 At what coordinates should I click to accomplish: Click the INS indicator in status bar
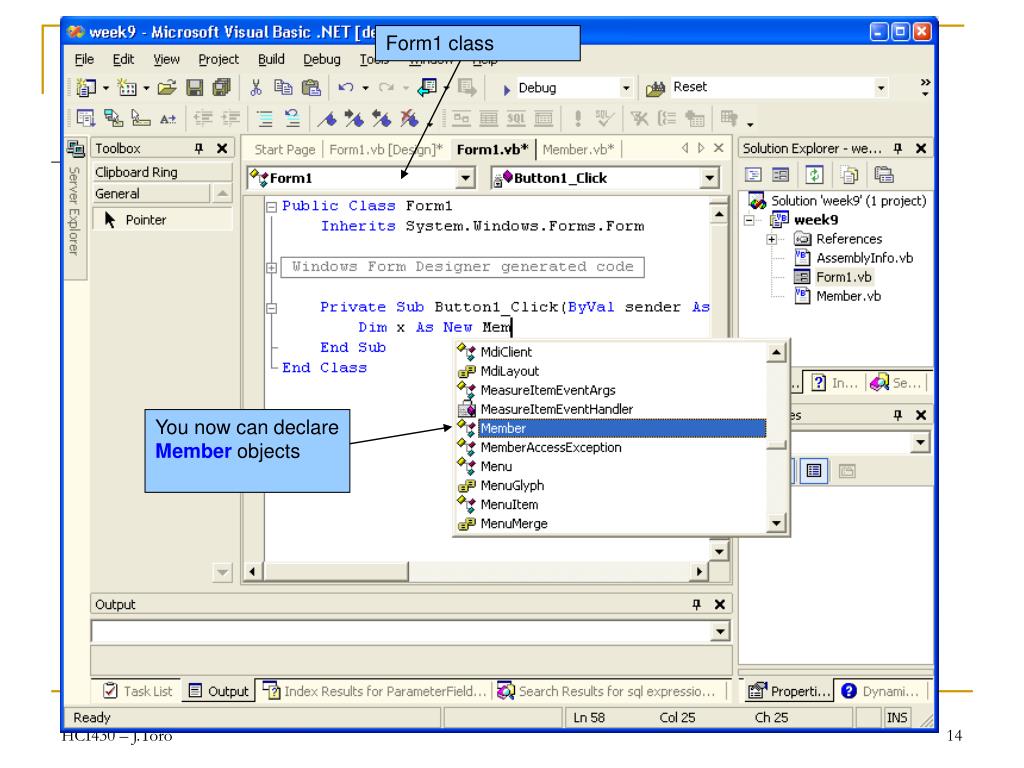[897, 717]
